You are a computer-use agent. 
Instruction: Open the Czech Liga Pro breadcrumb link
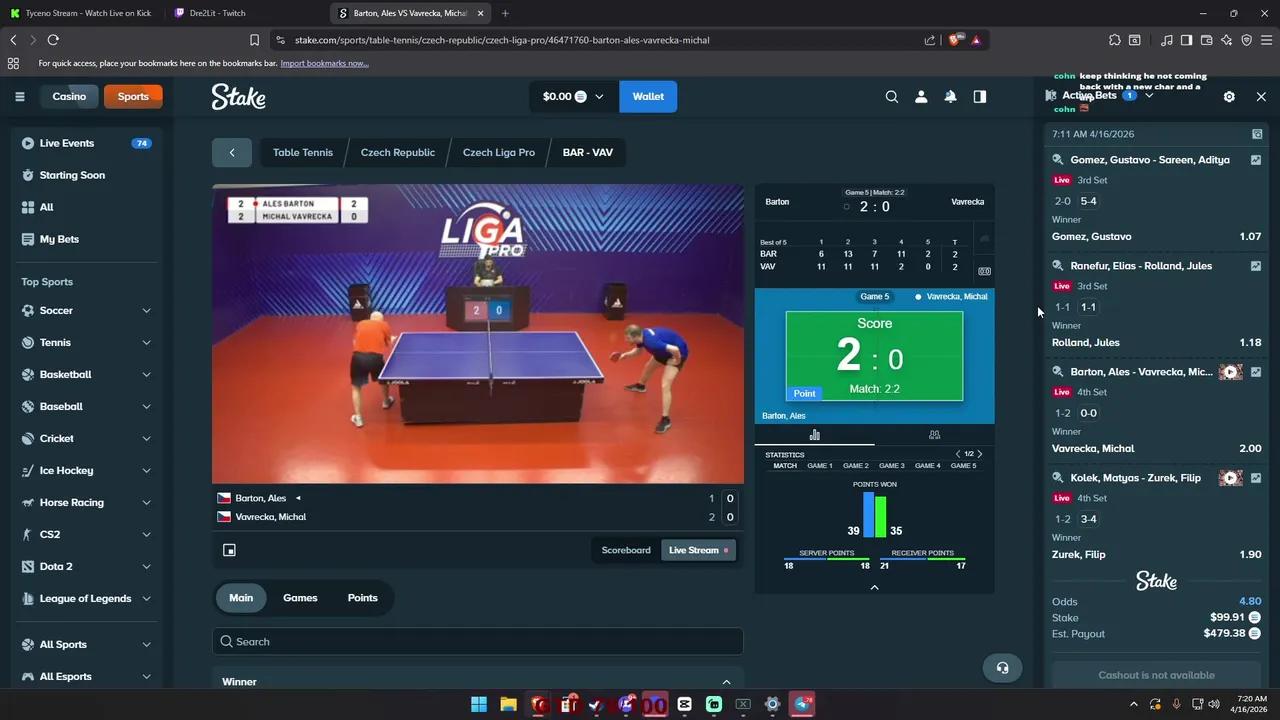[498, 152]
